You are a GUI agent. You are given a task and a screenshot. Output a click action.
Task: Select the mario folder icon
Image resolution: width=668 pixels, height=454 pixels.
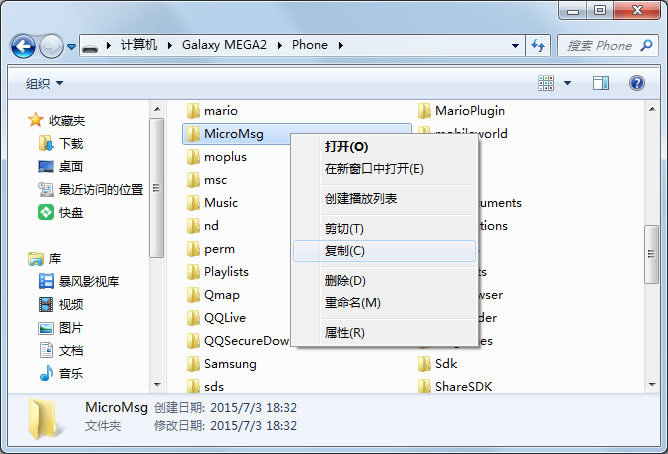tap(195, 110)
